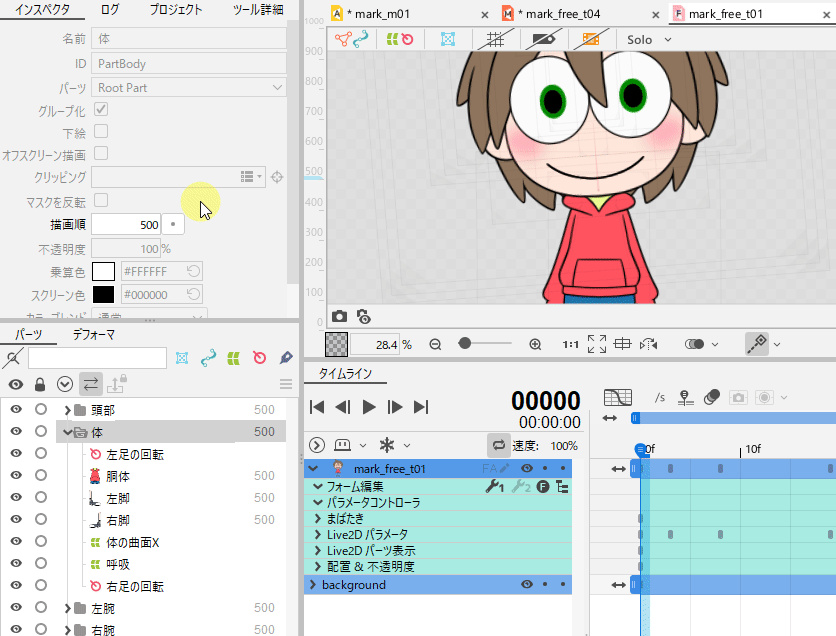Click the white 乗算色 color swatch
836x636 pixels.
[x=103, y=271]
